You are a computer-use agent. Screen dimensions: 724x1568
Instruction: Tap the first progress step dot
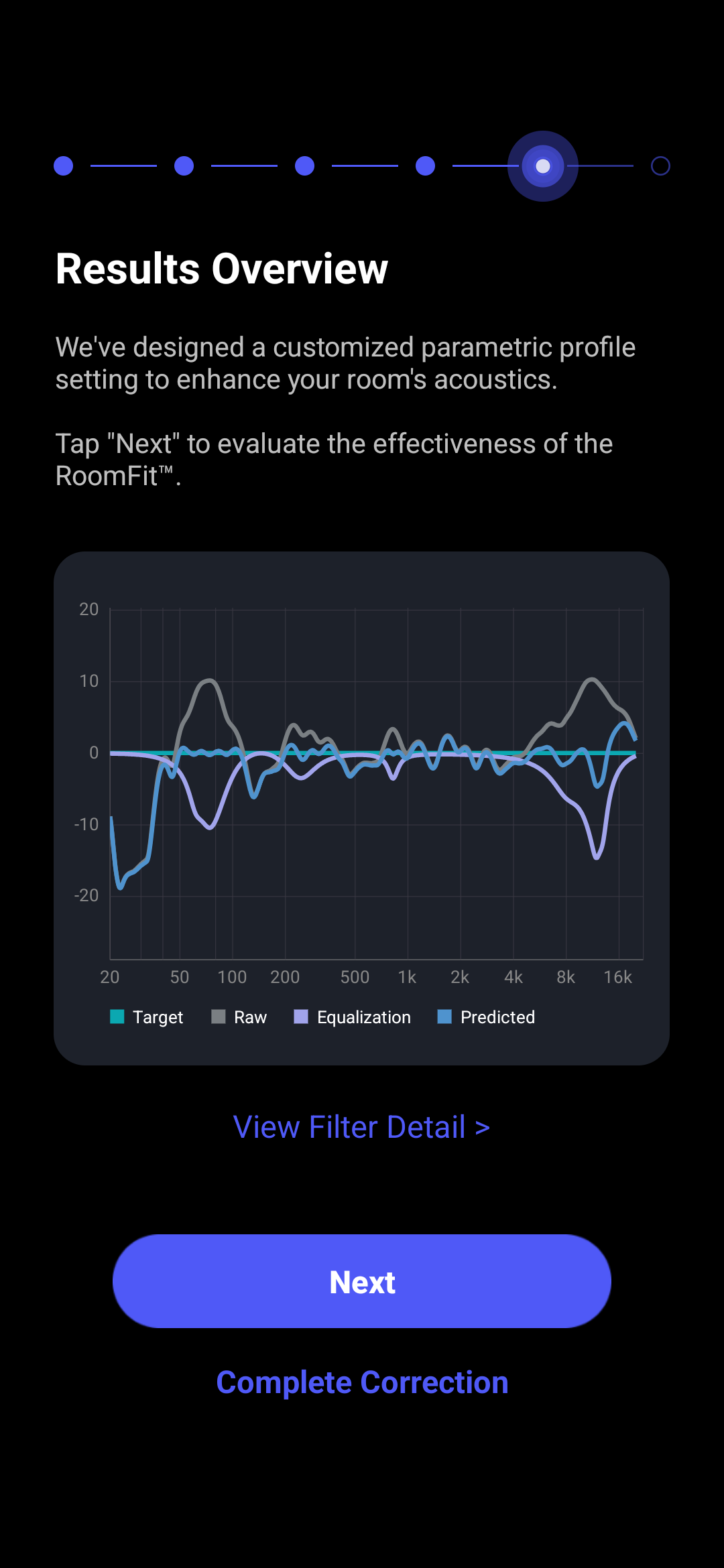[64, 166]
